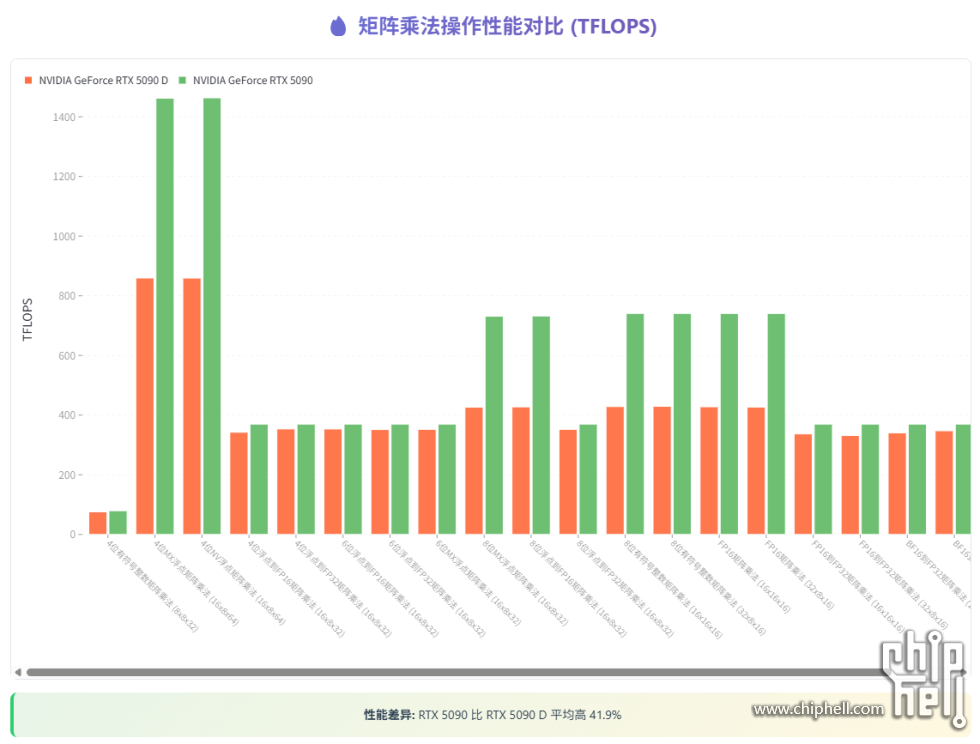
Task: Click the orange bar for 4位MX浮点矩阵乘法 (16x8x64)
Action: click(145, 406)
